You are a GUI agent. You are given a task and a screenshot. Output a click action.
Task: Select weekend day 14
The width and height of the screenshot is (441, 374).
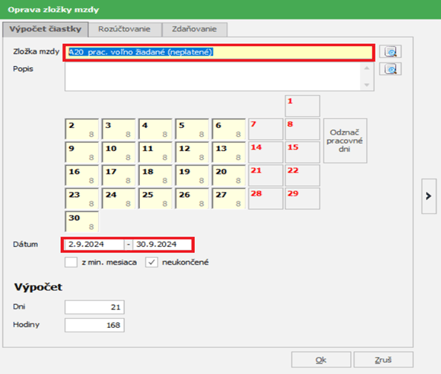[x=266, y=152]
